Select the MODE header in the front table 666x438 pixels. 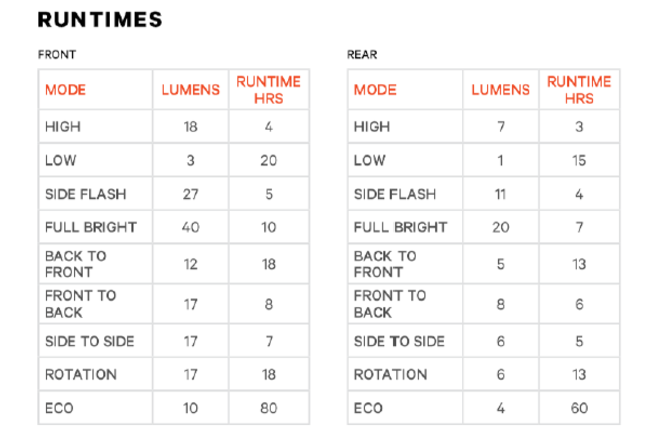(x=66, y=90)
